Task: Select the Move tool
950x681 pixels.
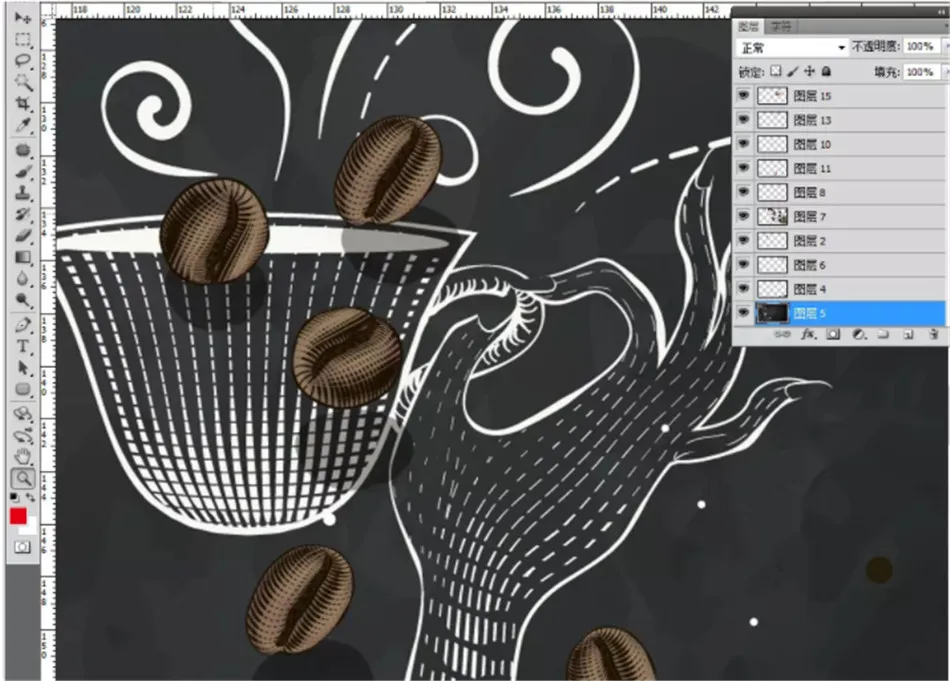Action: click(x=23, y=18)
